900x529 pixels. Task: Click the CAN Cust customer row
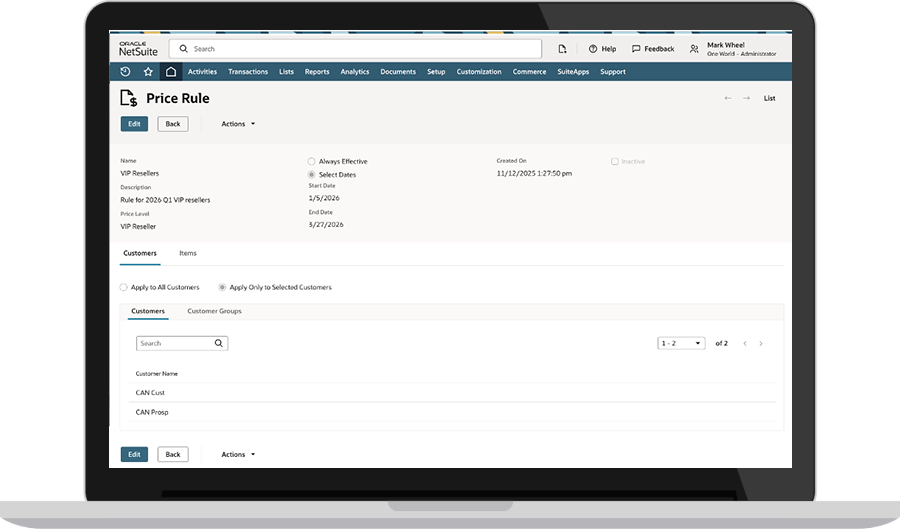pos(452,392)
